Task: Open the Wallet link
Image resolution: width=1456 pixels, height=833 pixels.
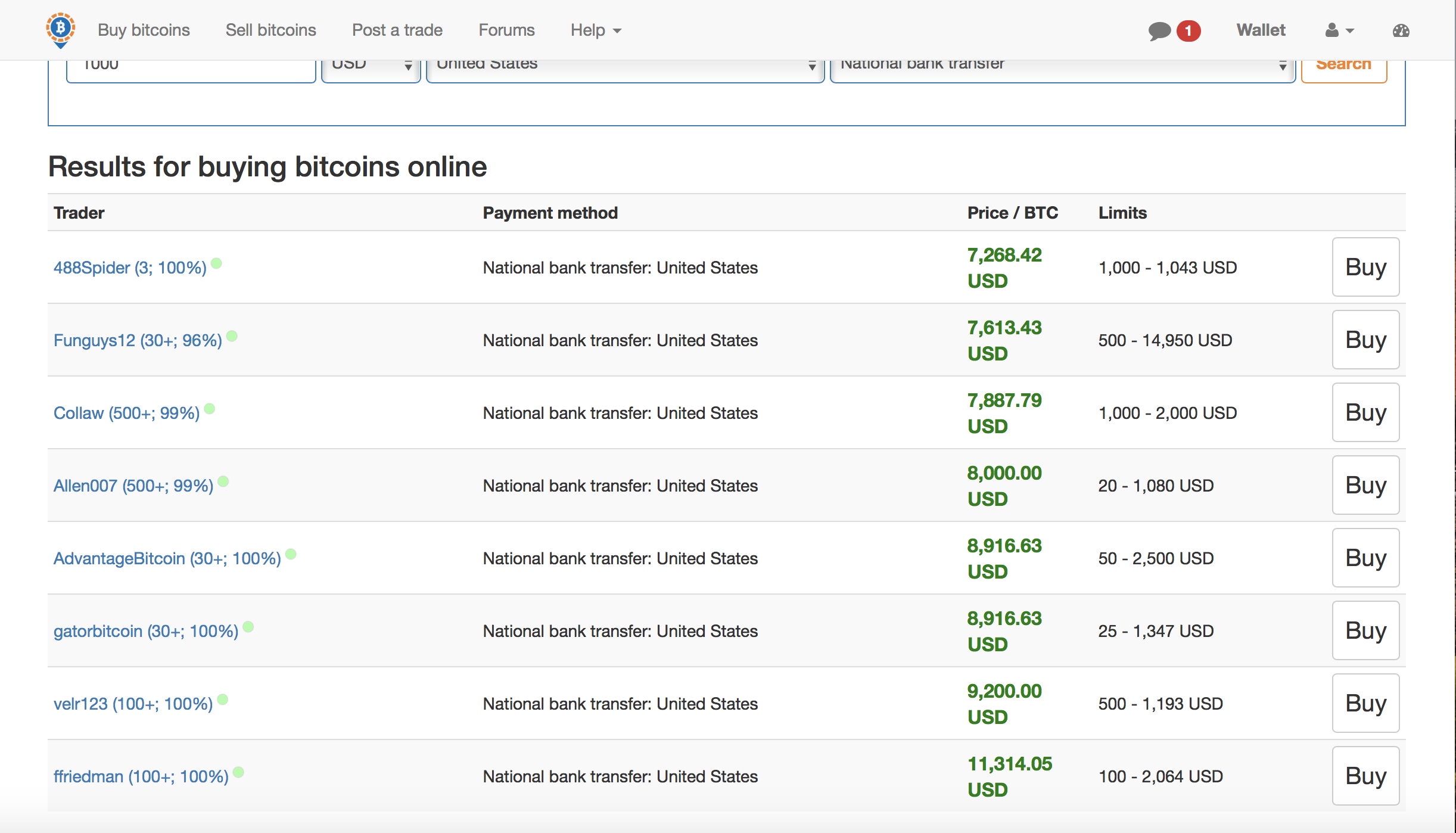Action: tap(1261, 30)
